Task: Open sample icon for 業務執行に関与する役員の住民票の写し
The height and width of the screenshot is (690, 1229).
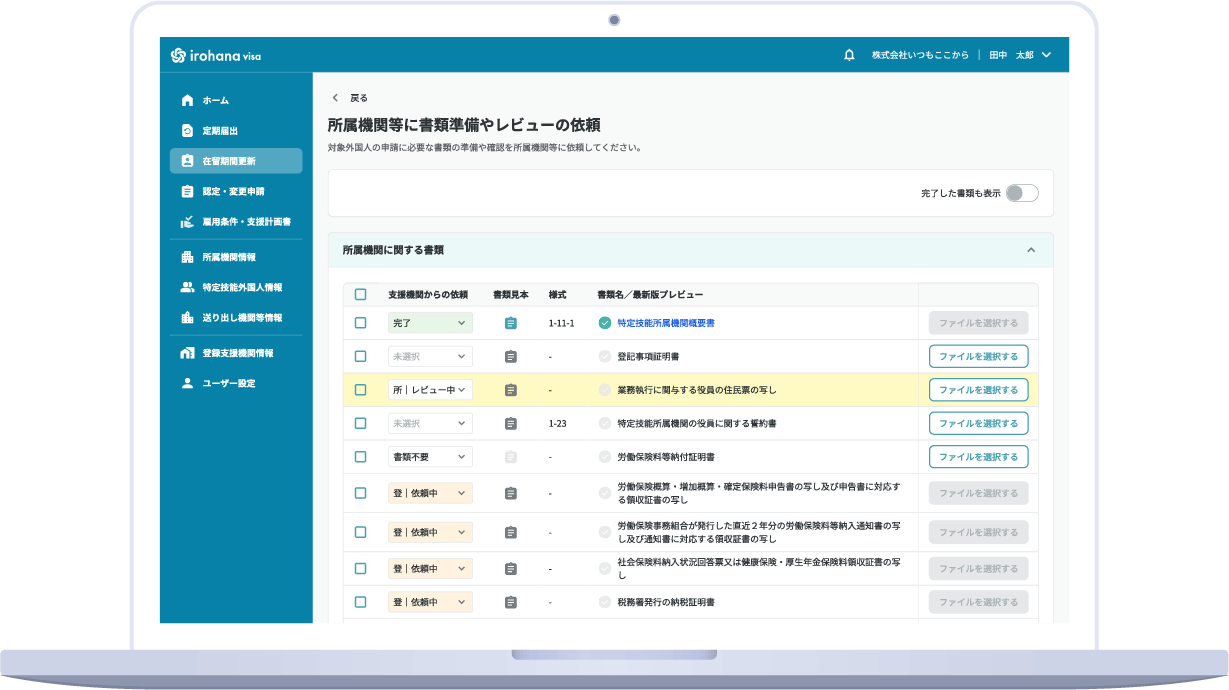Action: (x=511, y=390)
